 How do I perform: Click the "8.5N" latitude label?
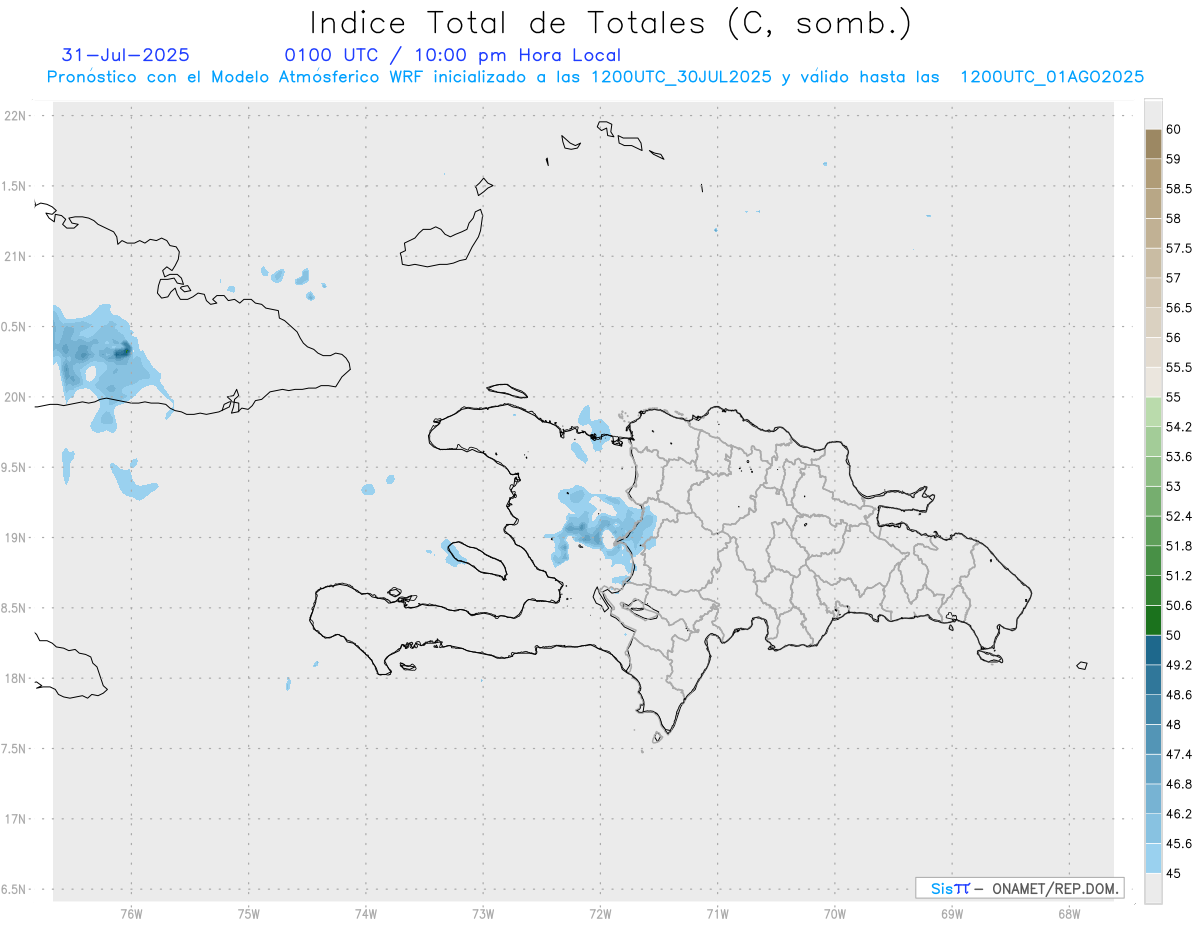click(x=14, y=608)
